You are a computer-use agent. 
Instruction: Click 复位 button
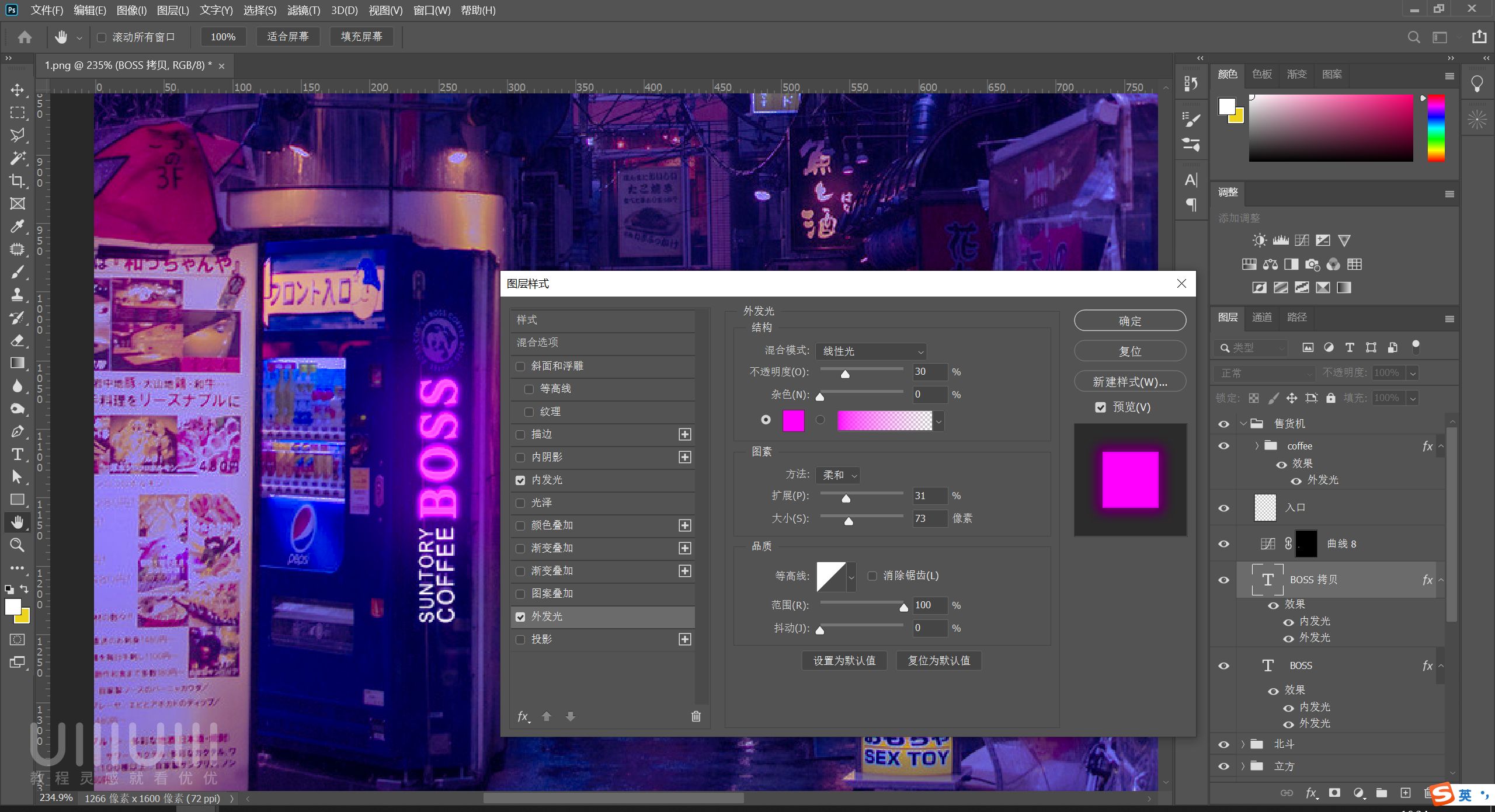[x=1130, y=351]
